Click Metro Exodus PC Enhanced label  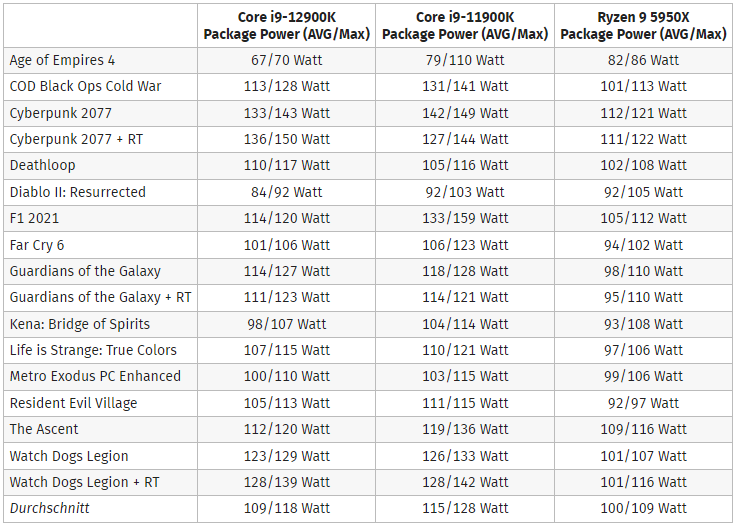tap(95, 377)
